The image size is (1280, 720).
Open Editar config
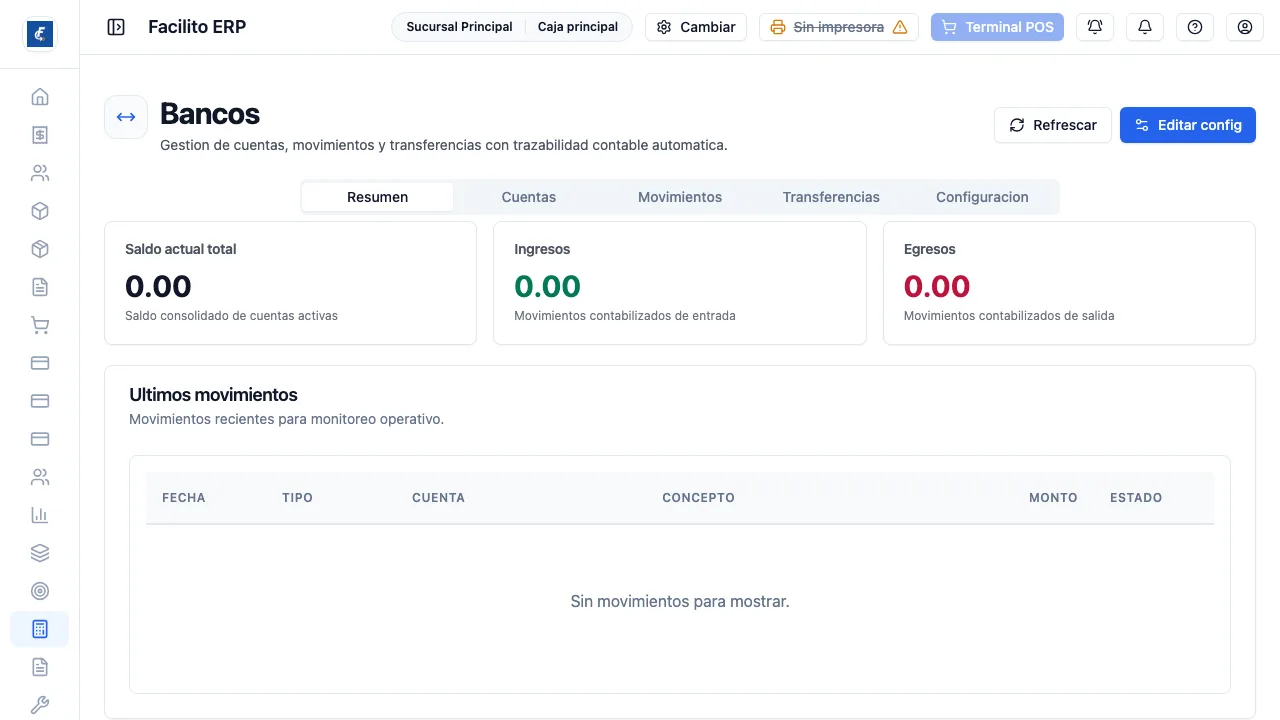[1188, 125]
